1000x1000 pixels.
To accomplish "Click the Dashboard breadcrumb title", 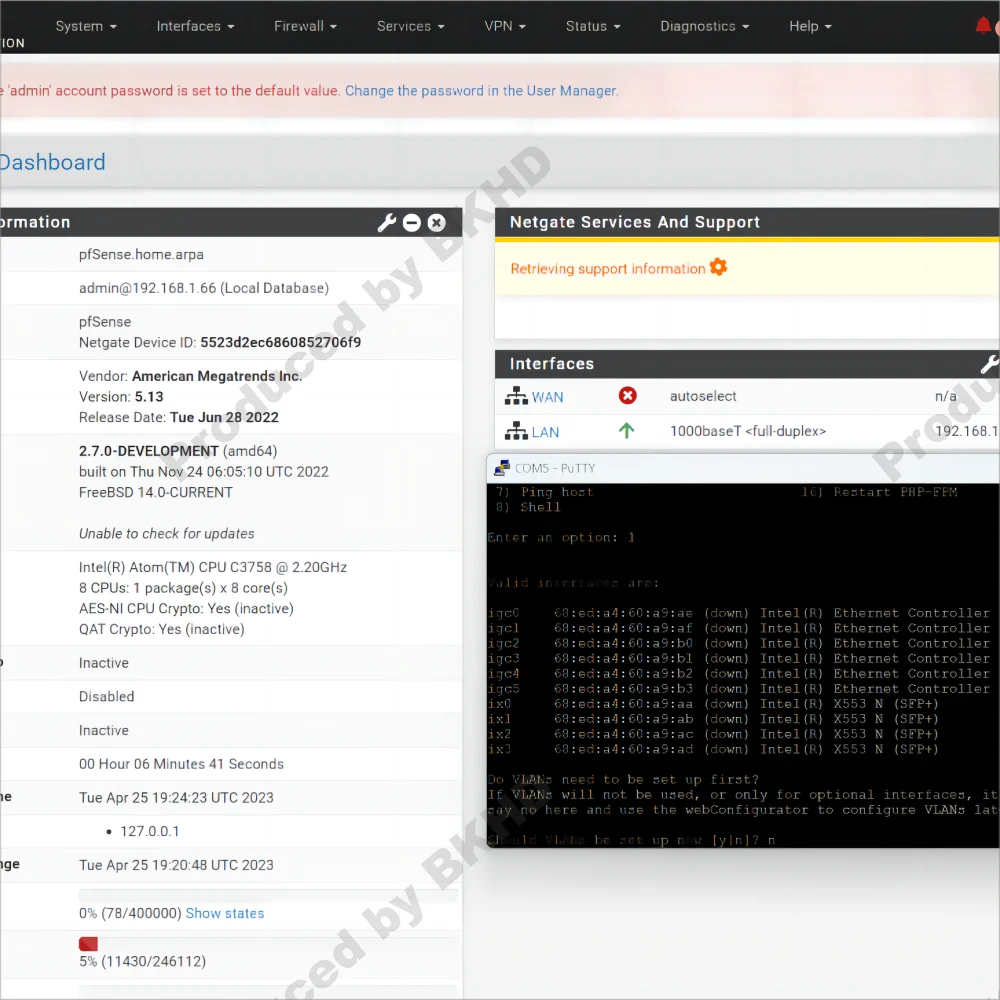I will pyautogui.click(x=52, y=162).
